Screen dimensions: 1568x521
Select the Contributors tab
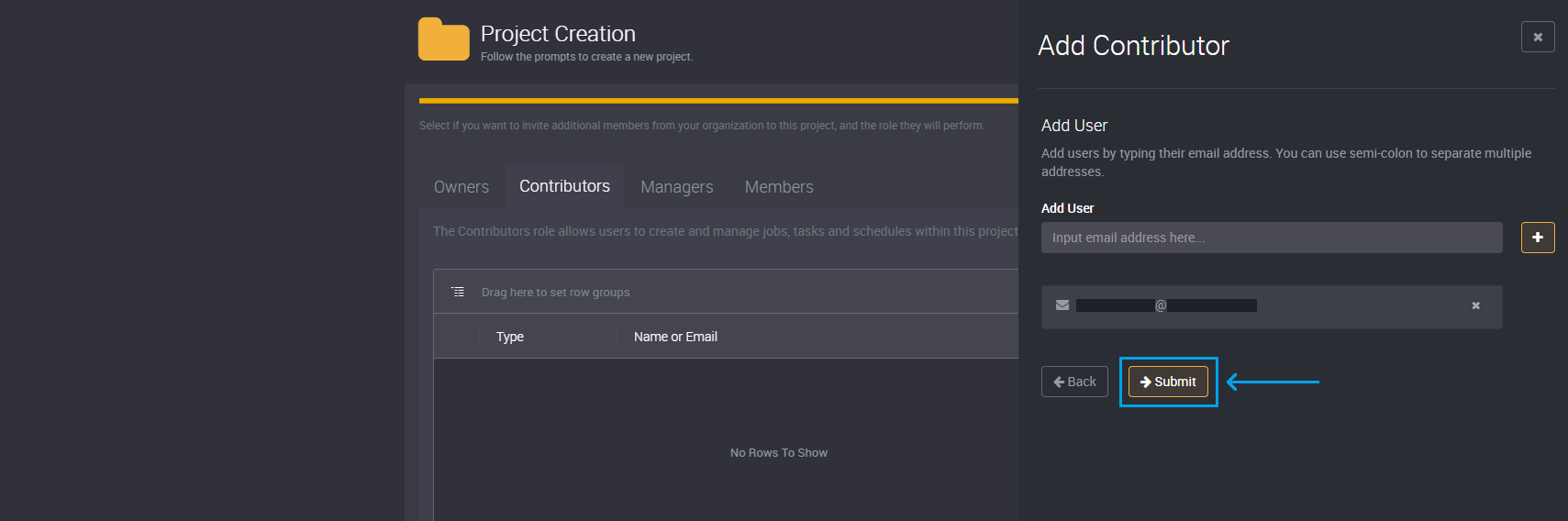[564, 186]
